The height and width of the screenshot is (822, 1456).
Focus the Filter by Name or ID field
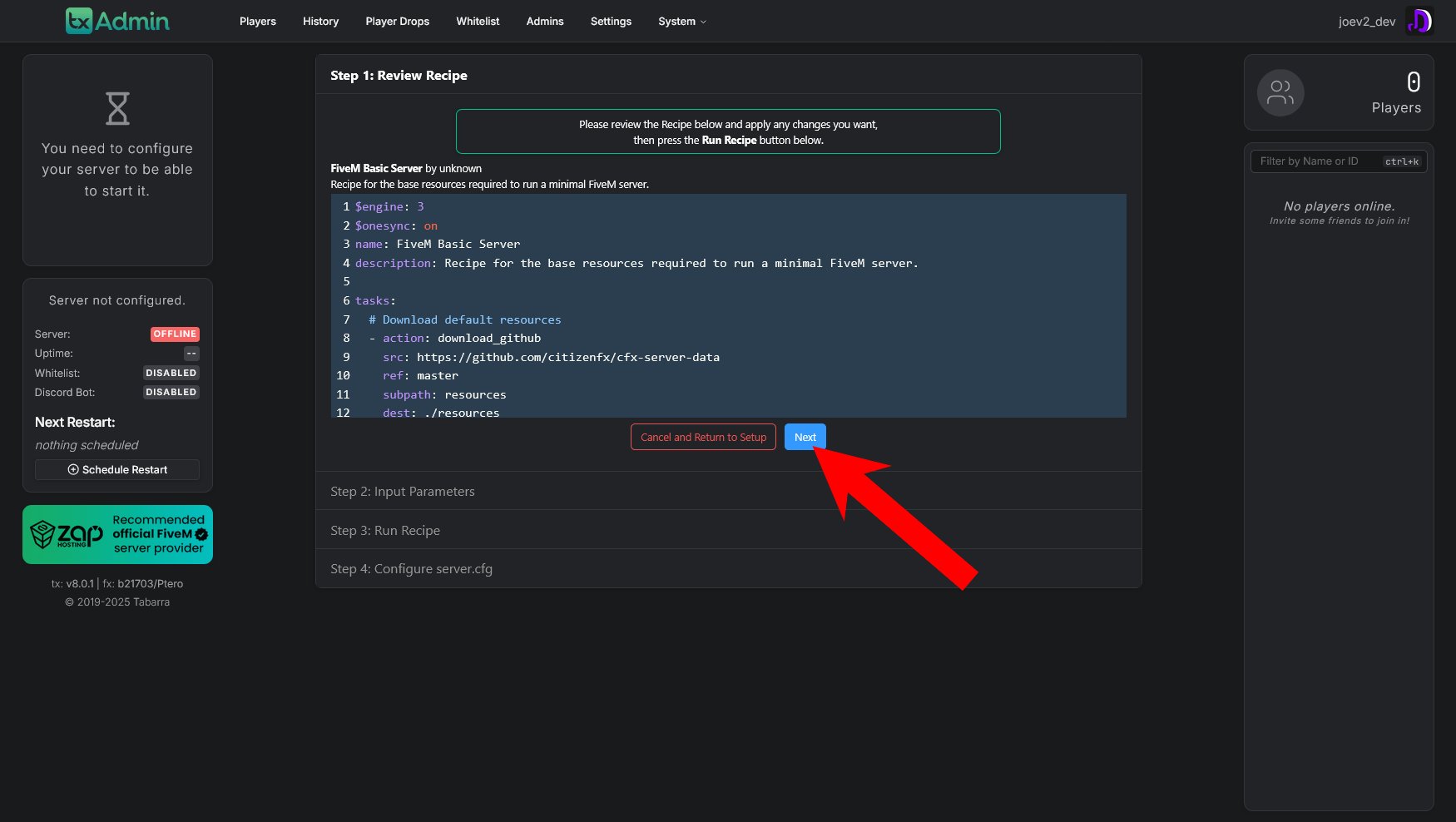(1339, 161)
